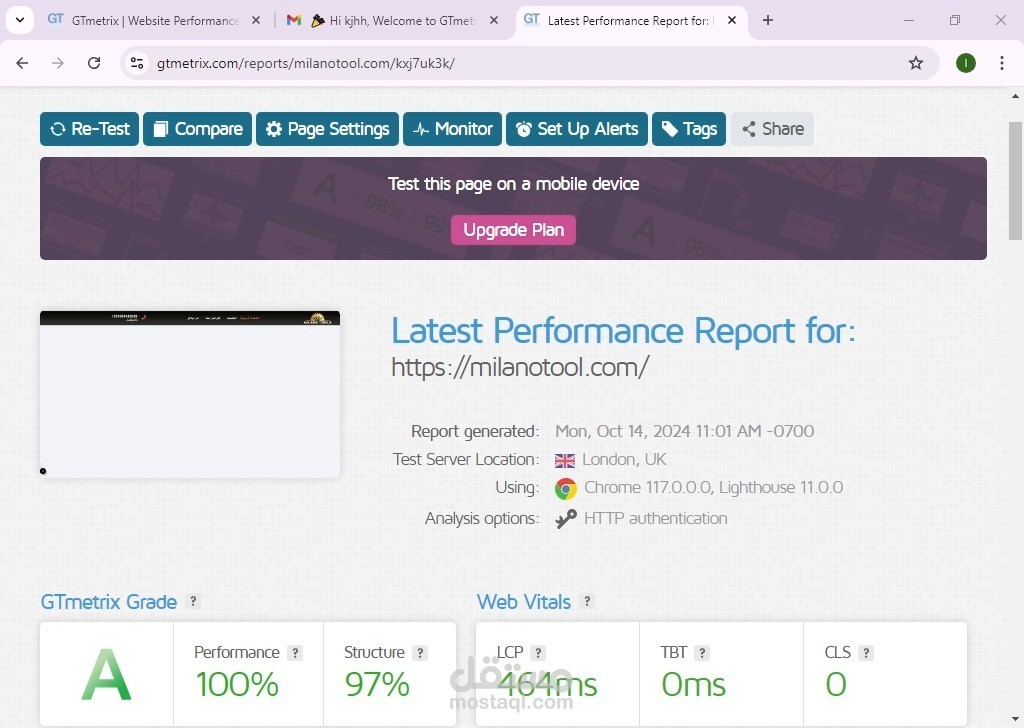Click the HTTP authentication text
Screen dimensions: 1024x728
pyautogui.click(x=656, y=518)
